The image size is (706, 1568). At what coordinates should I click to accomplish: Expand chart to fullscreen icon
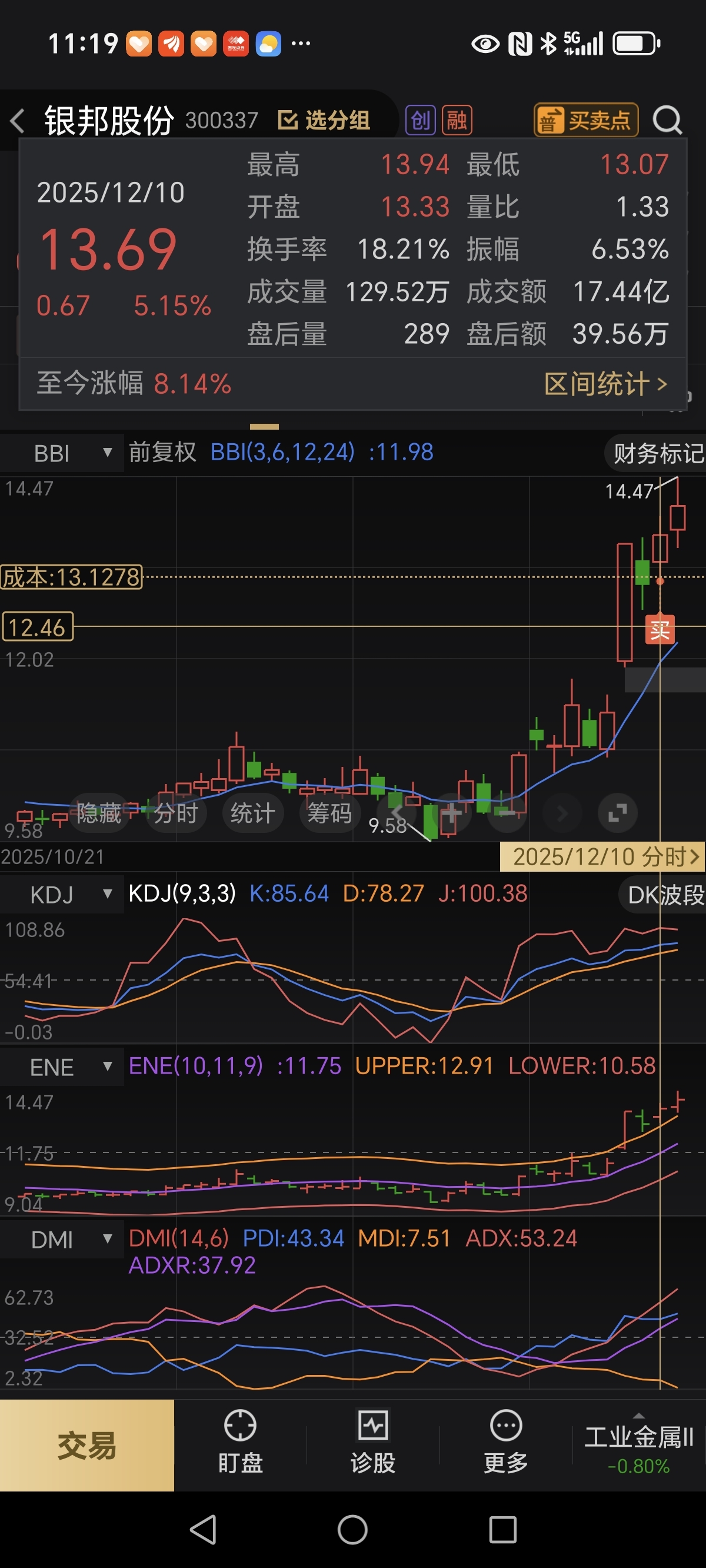(618, 813)
